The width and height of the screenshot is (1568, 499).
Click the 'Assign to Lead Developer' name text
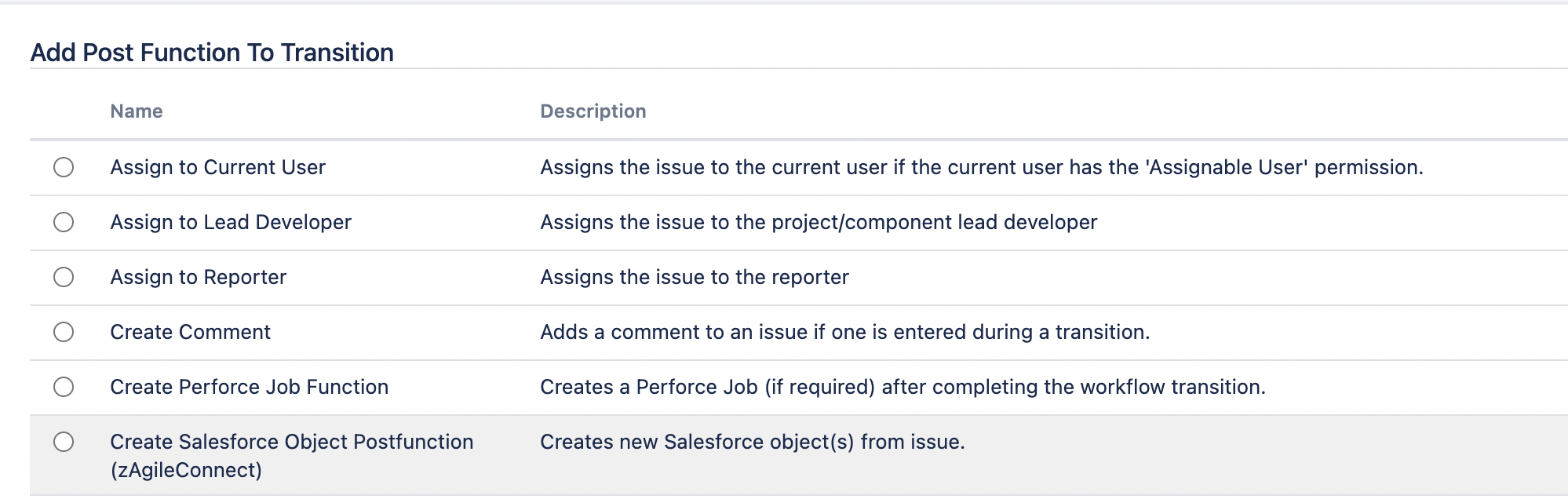pos(230,222)
